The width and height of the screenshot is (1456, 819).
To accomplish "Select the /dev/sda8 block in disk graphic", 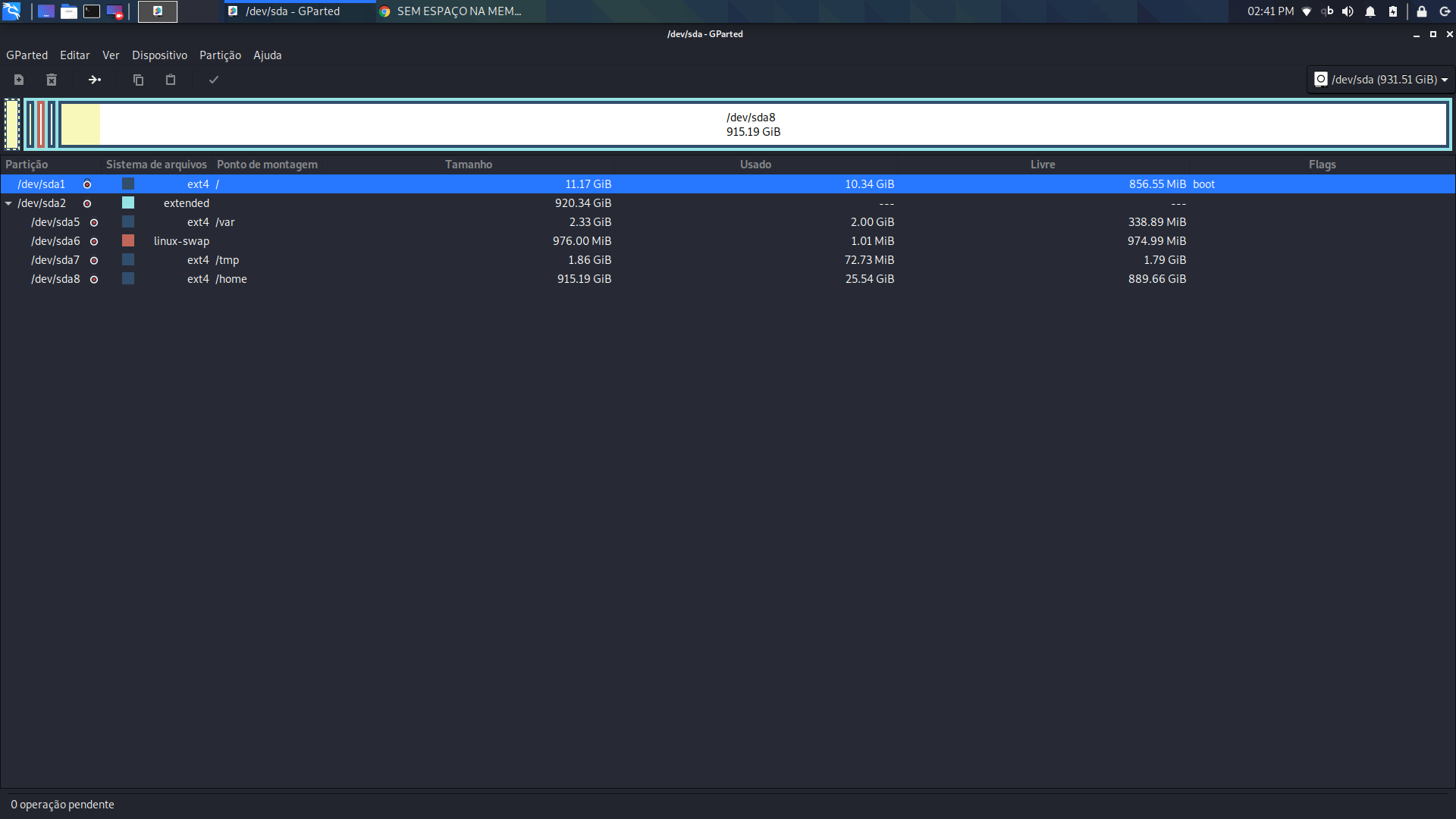I will click(x=753, y=124).
